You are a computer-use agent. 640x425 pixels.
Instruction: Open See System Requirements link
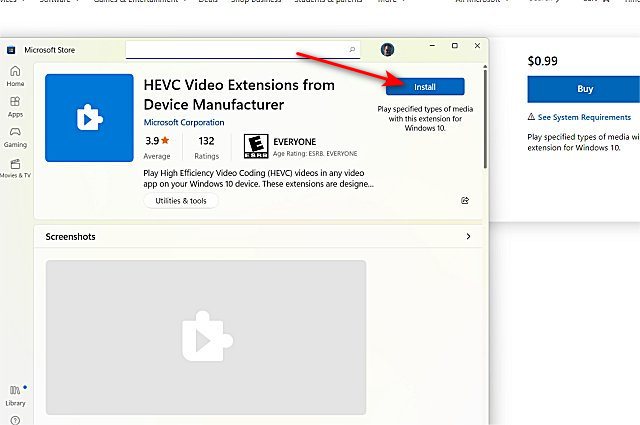(x=585, y=117)
